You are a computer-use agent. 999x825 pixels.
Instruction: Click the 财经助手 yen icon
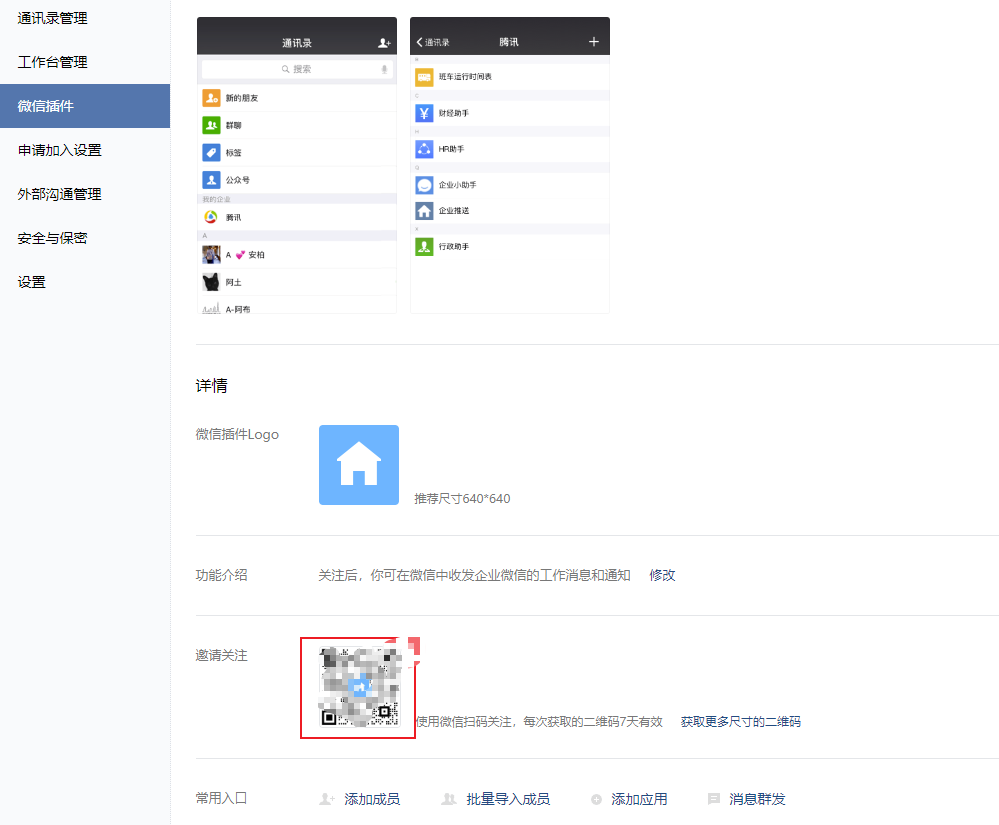424,113
